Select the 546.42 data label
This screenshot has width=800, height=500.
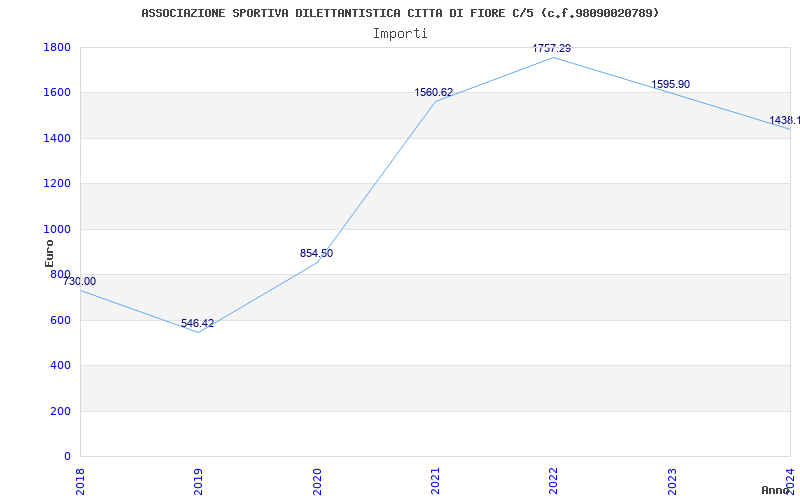pyautogui.click(x=197, y=323)
